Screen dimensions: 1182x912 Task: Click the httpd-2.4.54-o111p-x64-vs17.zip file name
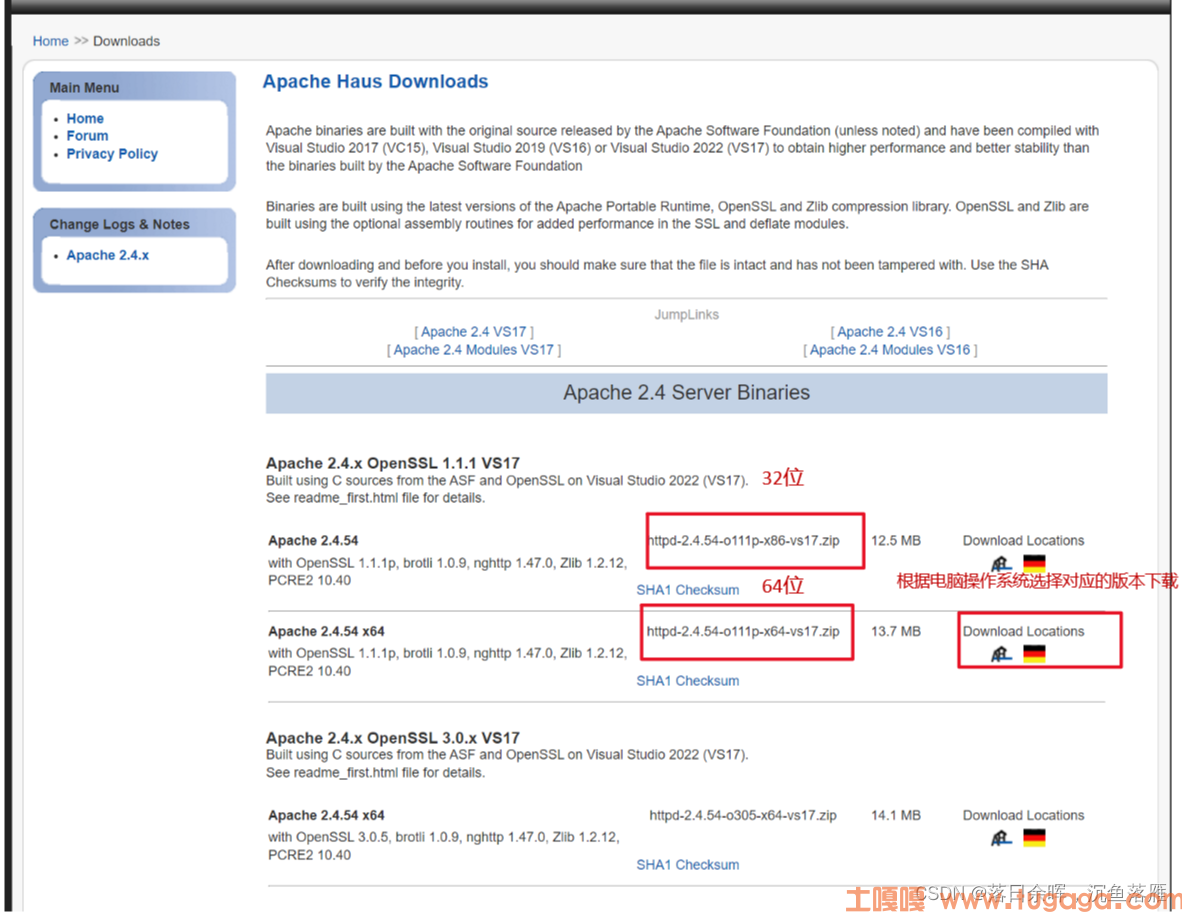[x=743, y=631]
